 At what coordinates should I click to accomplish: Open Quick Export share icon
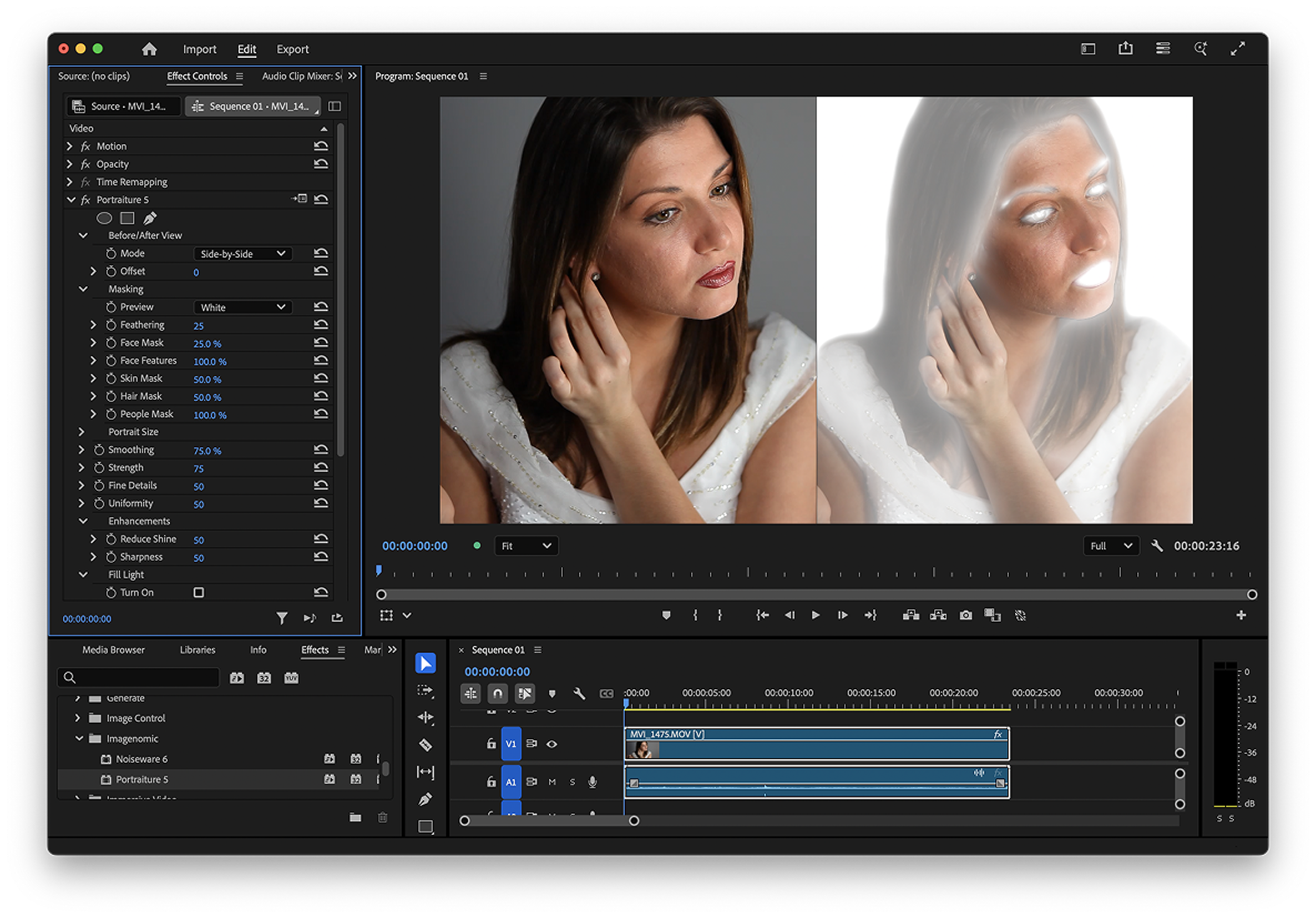pos(1125,49)
